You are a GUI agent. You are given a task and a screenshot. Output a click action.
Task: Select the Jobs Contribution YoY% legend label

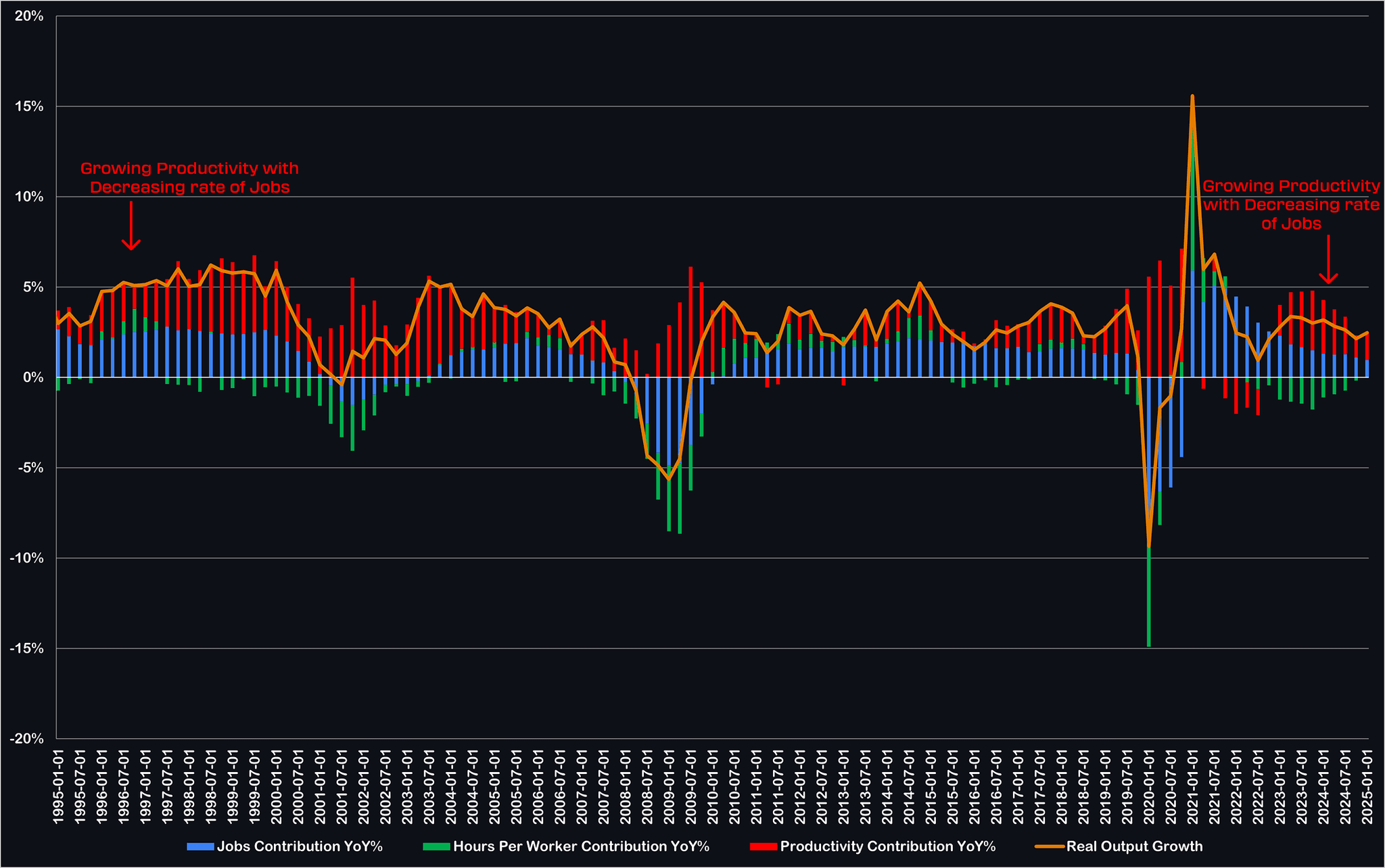click(300, 846)
